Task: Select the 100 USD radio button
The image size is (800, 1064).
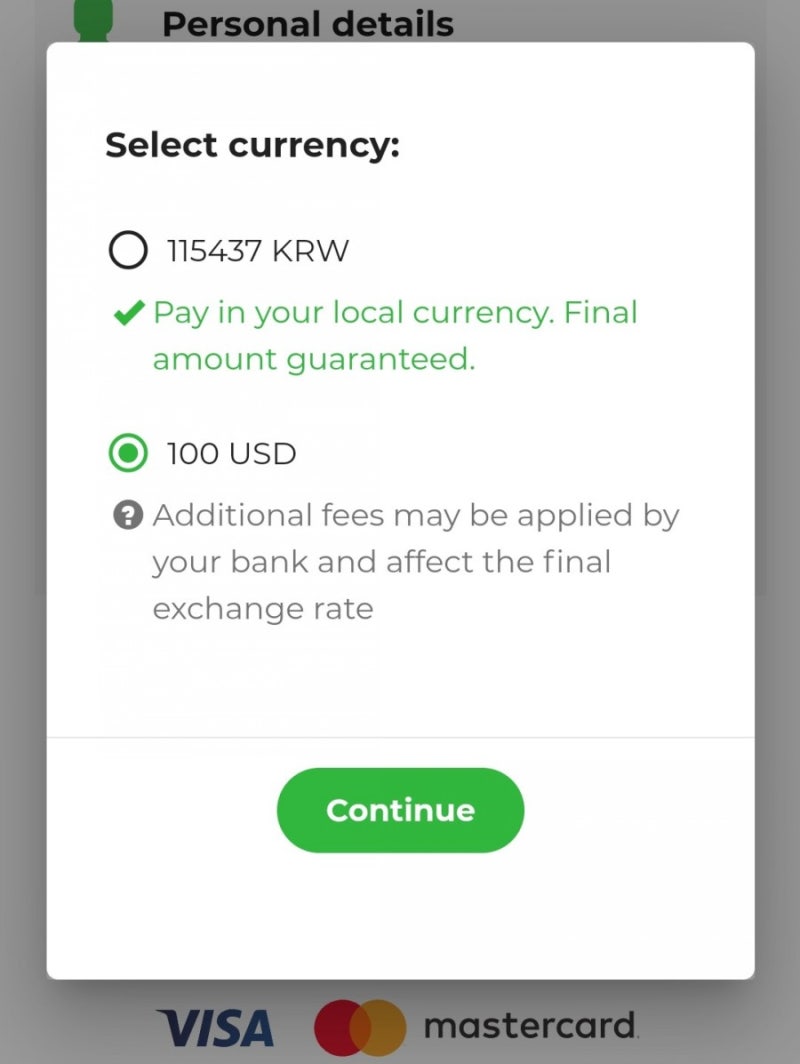Action: pos(127,454)
